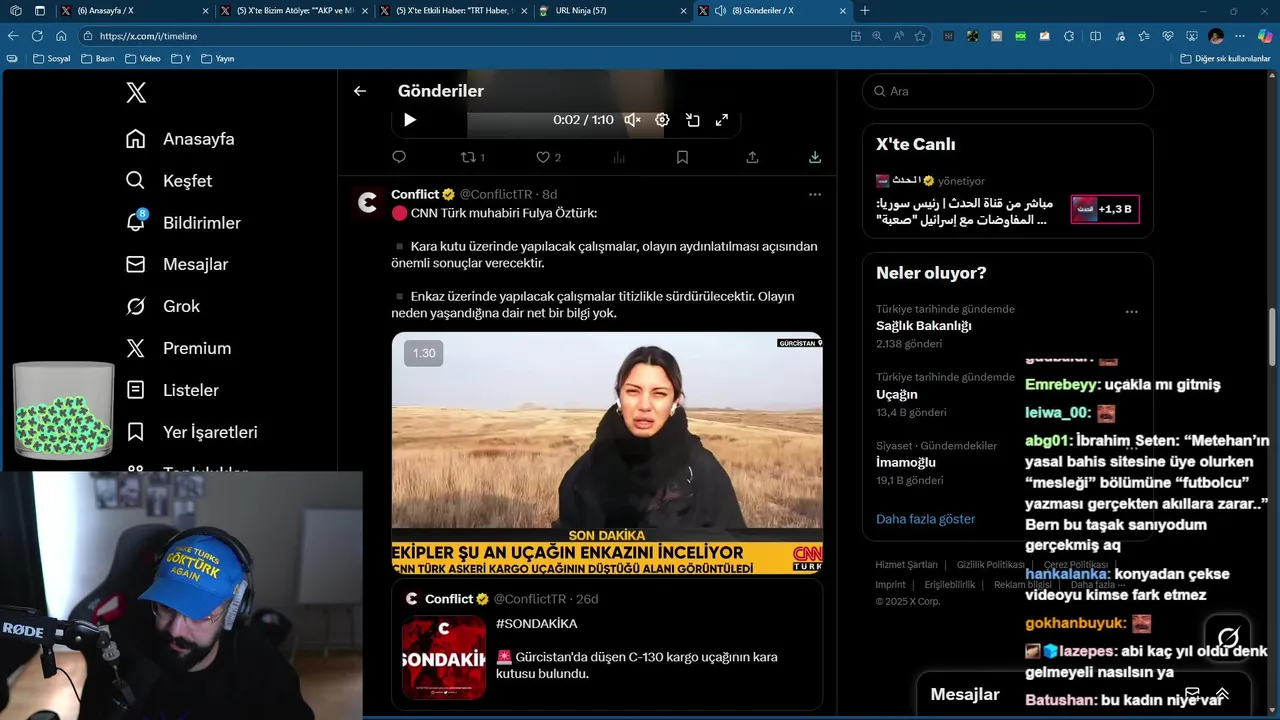Open Diğer sık kullanılanlar folder
This screenshot has height=720, width=1280.
(x=1225, y=59)
